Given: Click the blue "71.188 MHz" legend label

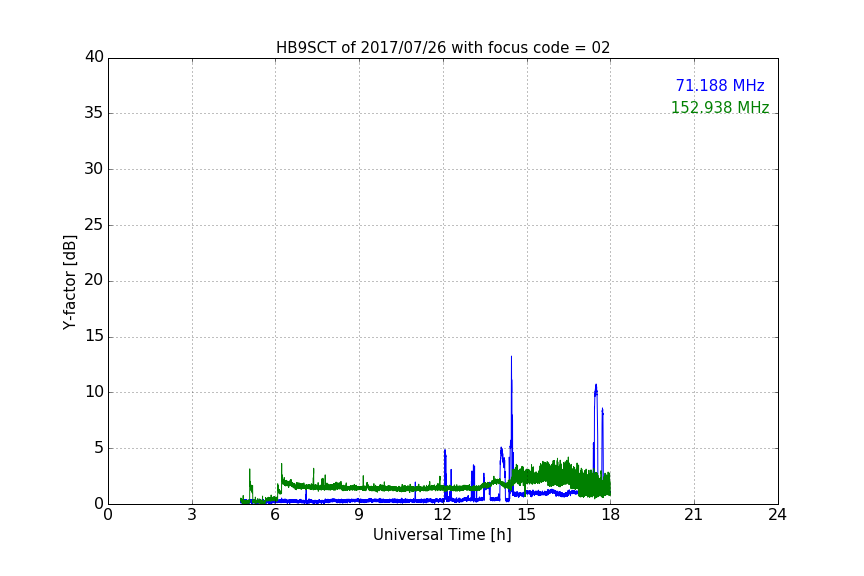Looking at the screenshot, I should tap(720, 86).
